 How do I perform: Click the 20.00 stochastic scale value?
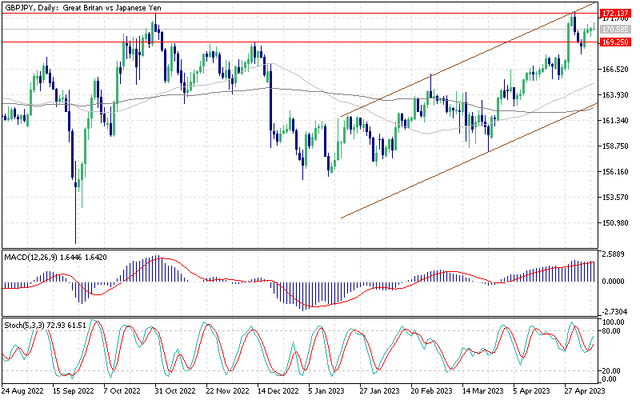pyautogui.click(x=613, y=369)
